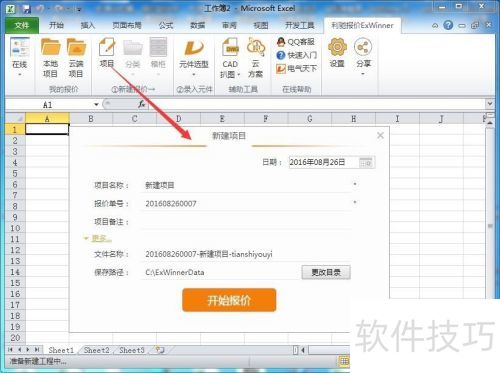The image size is (500, 373).
Task: Select column J header
Action: [441, 118]
